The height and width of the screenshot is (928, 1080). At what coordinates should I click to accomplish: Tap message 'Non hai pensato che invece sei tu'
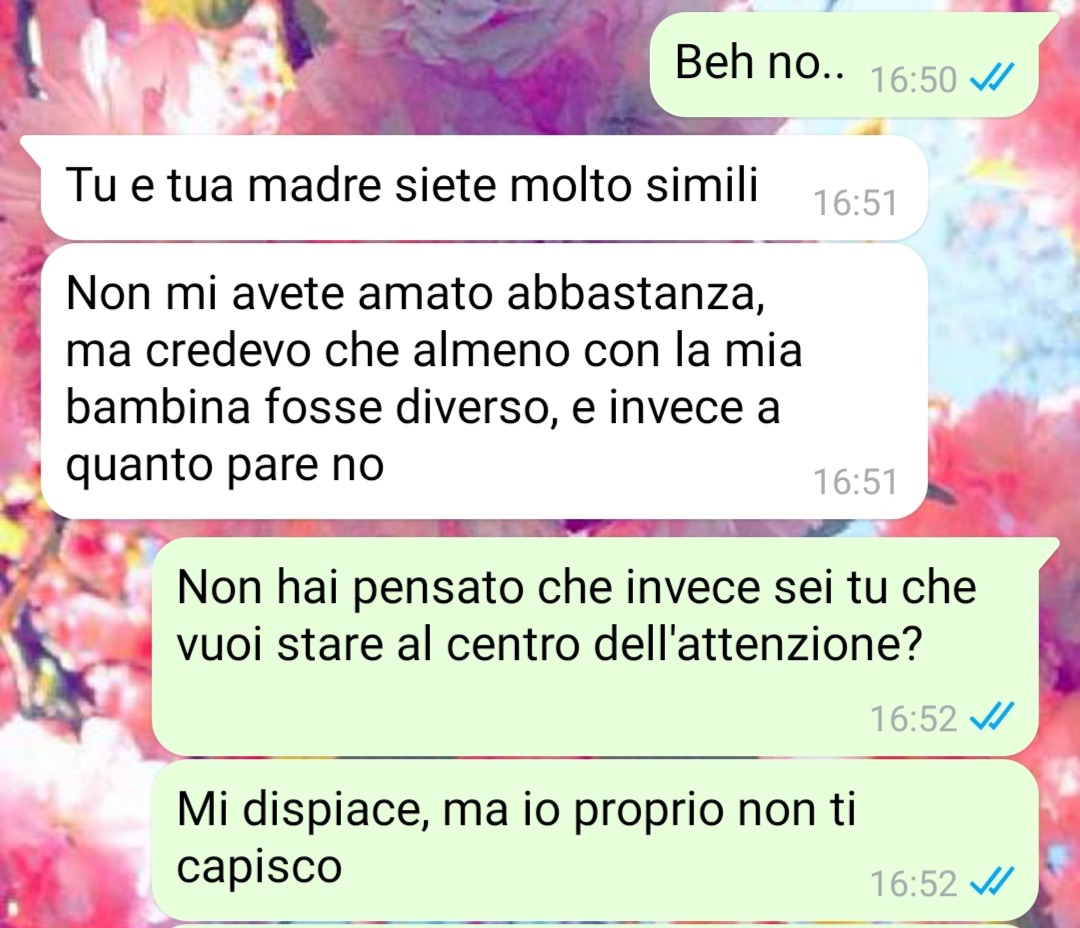coord(595,646)
